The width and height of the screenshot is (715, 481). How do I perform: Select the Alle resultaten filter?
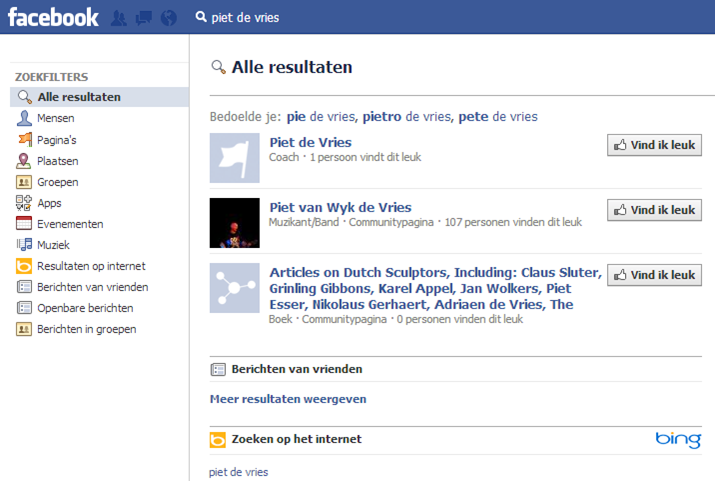pos(99,97)
